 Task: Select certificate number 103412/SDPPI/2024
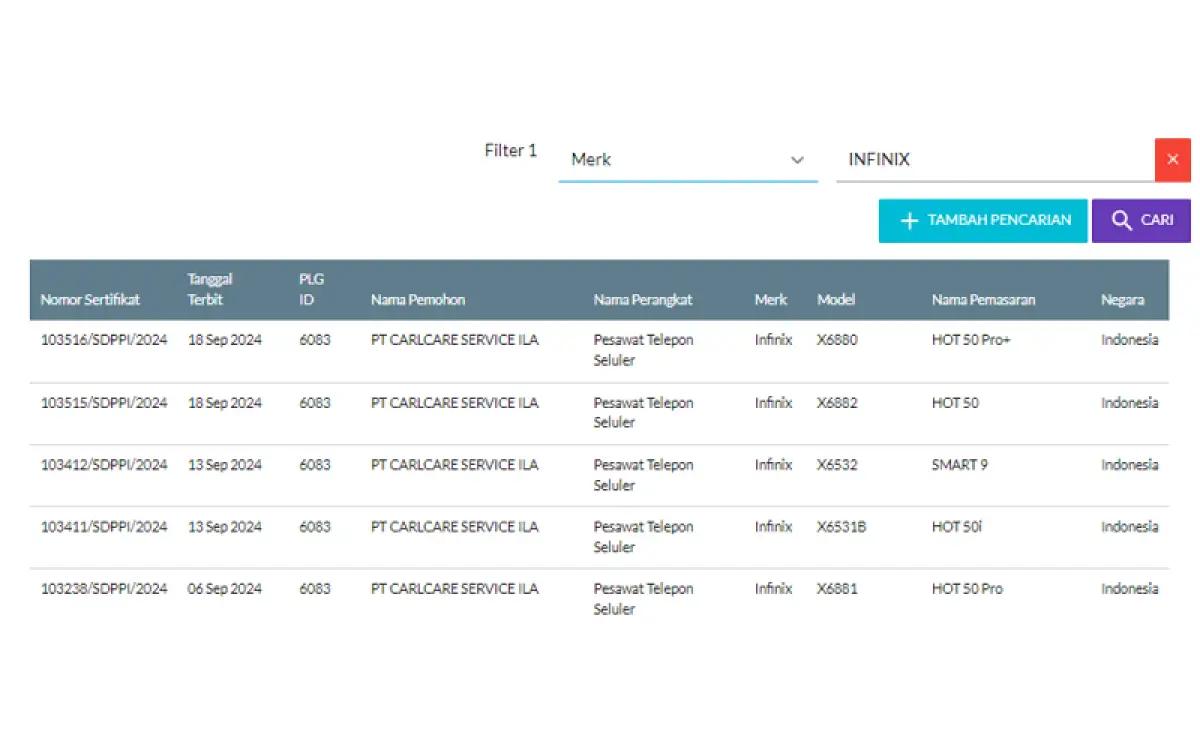[x=104, y=465]
